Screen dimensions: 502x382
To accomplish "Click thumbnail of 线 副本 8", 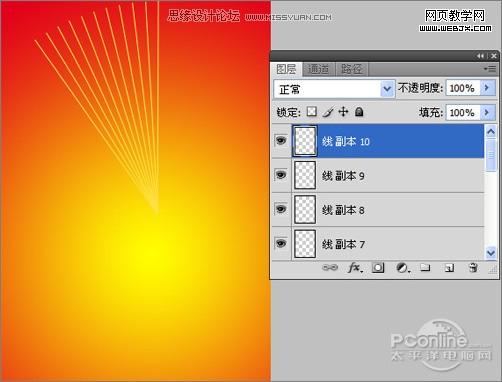I will pyautogui.click(x=305, y=209).
